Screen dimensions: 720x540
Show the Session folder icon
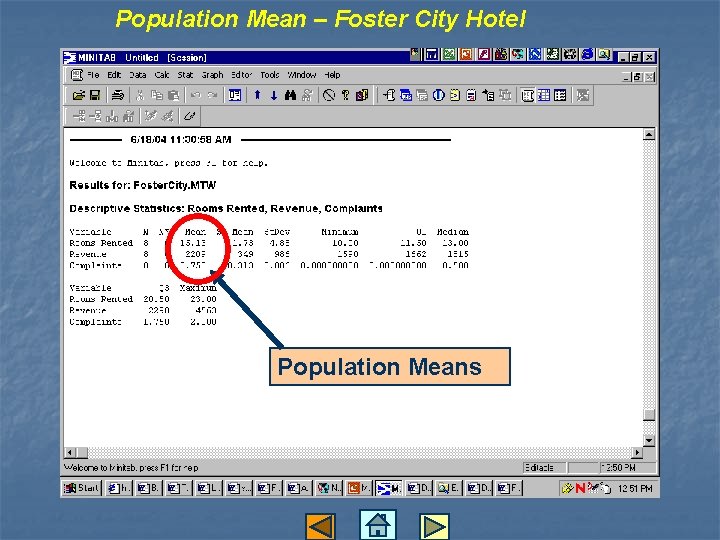point(389,96)
